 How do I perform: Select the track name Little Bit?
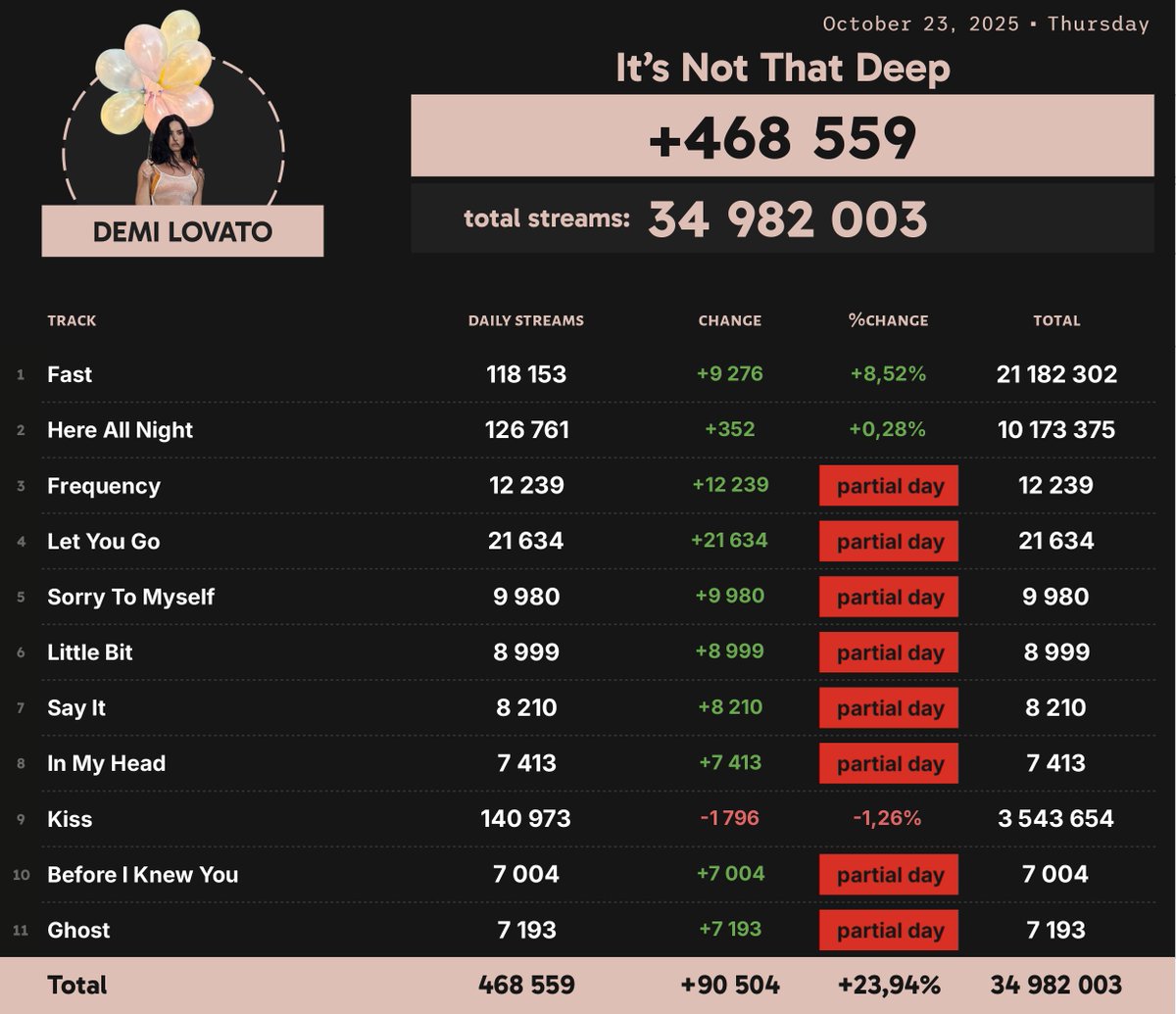click(x=90, y=652)
